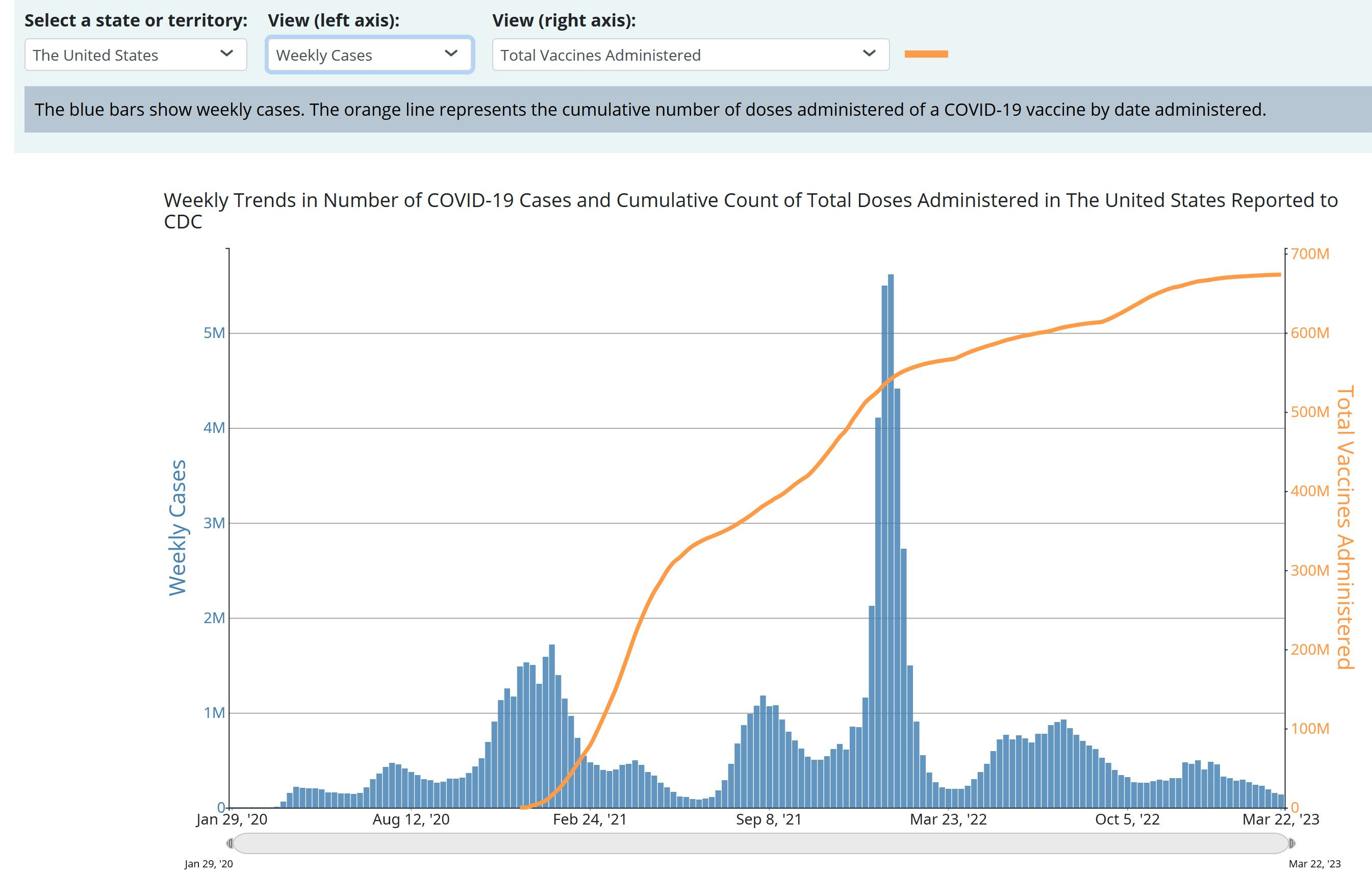
Task: Click the chevron arrow in the United States selector
Action: 227,54
